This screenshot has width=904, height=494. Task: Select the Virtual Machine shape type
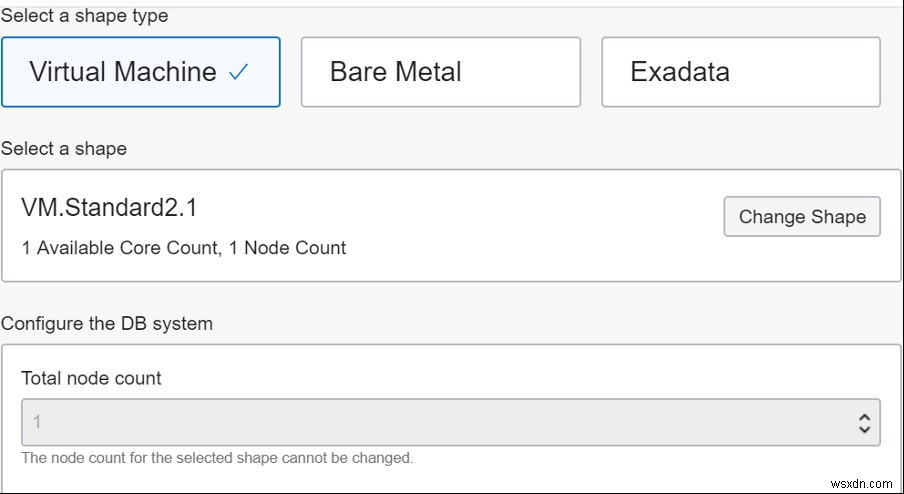(140, 72)
